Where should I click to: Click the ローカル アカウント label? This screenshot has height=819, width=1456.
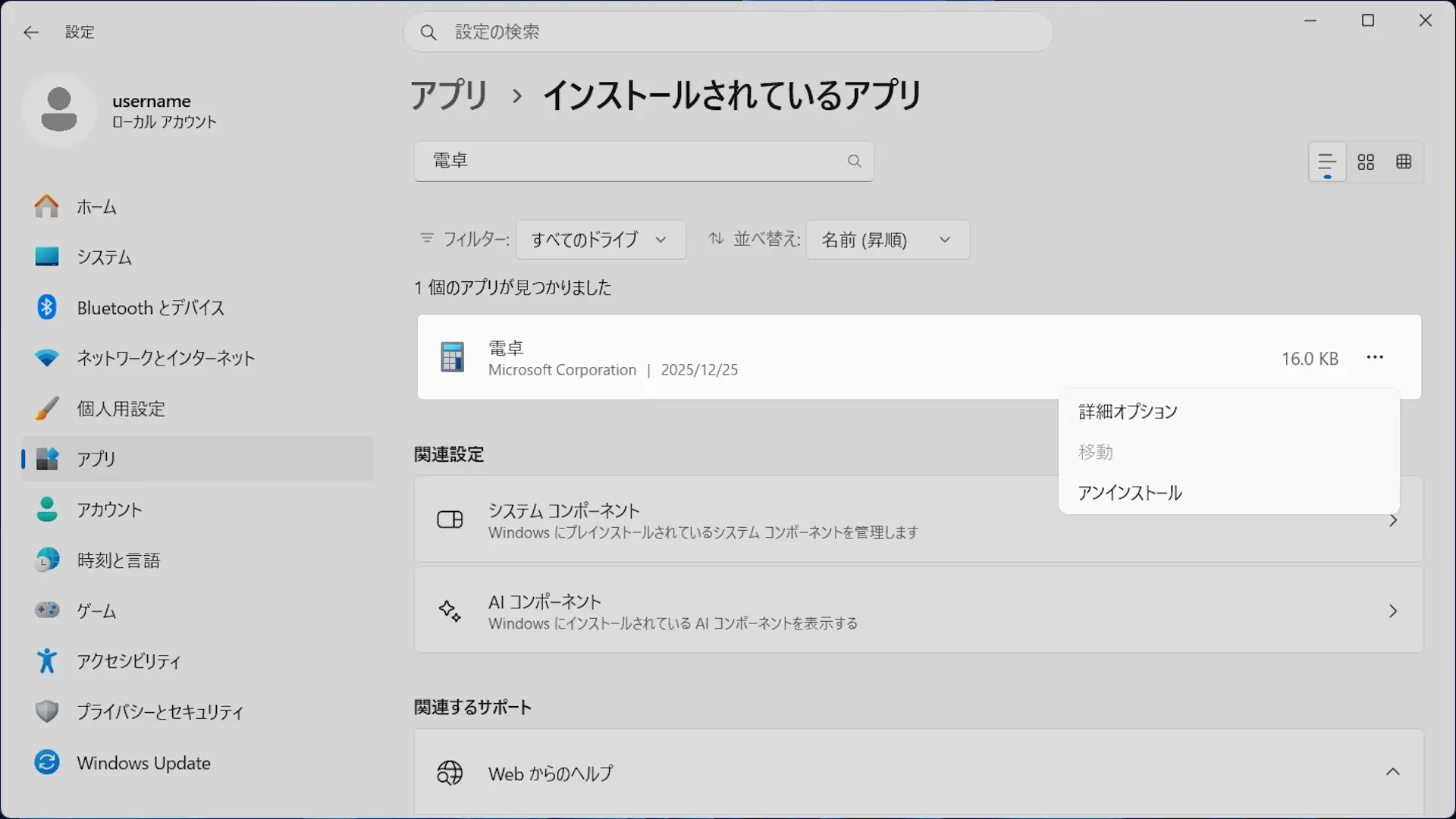pyautogui.click(x=165, y=122)
